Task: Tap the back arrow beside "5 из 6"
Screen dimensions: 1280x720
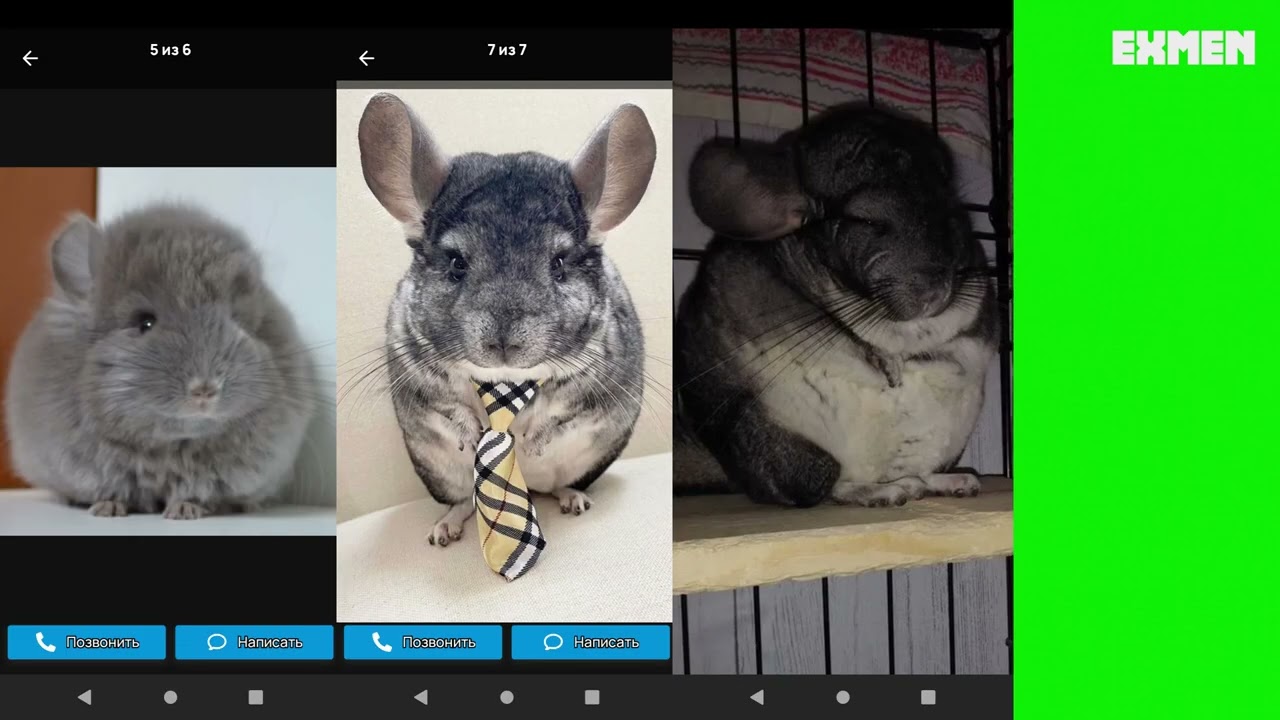Action: pyautogui.click(x=30, y=58)
